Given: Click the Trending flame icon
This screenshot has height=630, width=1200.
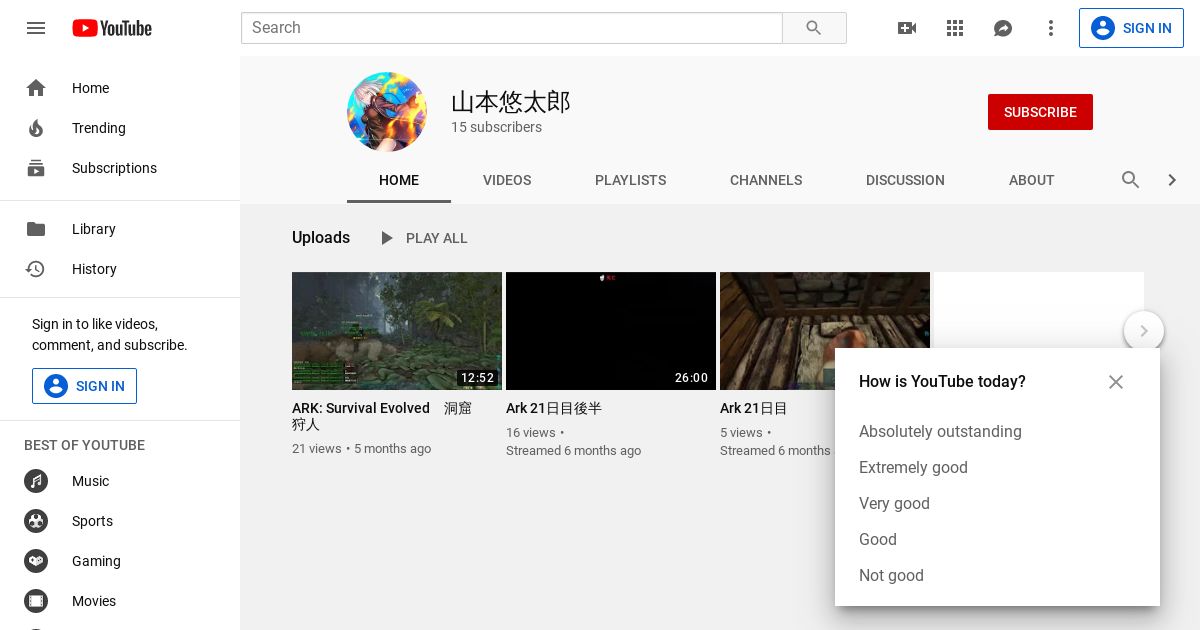Looking at the screenshot, I should point(36,128).
